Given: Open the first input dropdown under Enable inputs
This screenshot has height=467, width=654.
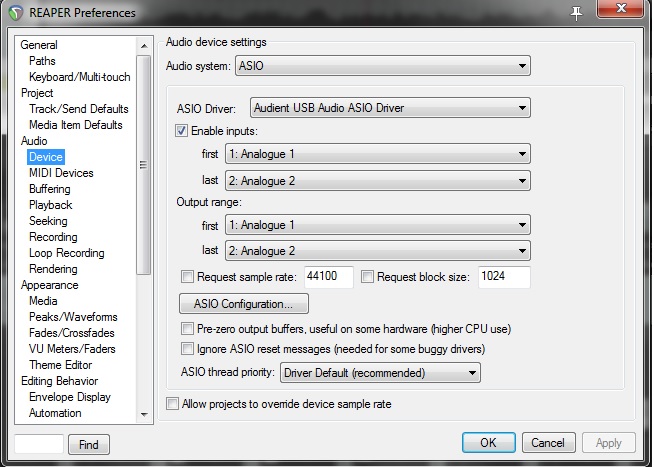Looking at the screenshot, I should point(378,154).
